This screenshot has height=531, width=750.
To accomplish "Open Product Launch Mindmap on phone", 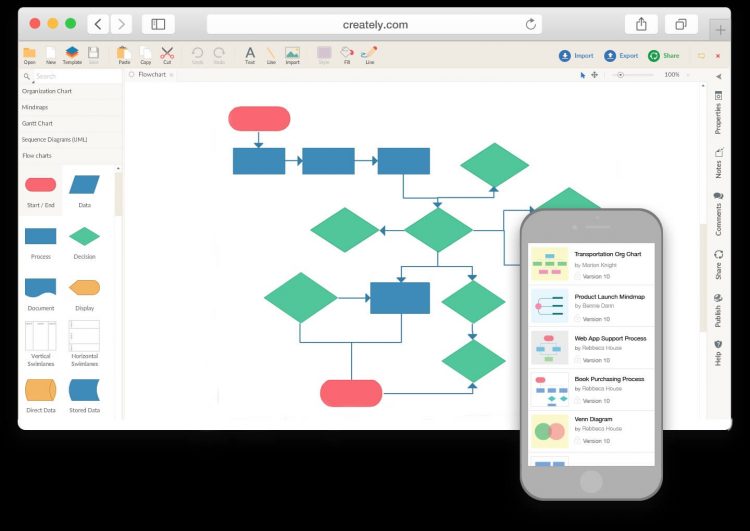I will coord(591,306).
